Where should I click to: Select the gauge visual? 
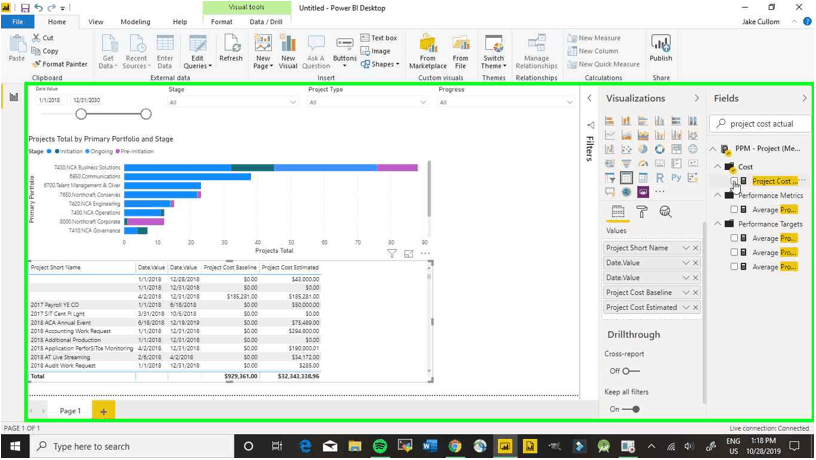tap(643, 163)
